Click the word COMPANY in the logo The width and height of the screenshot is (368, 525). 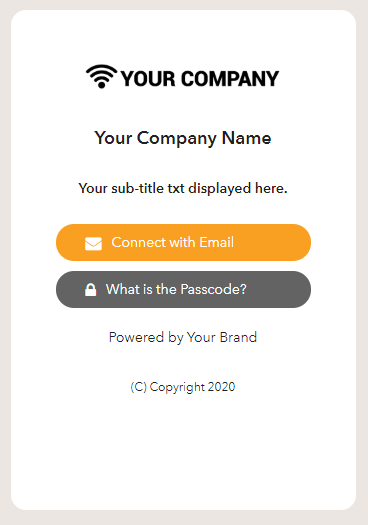[230, 79]
